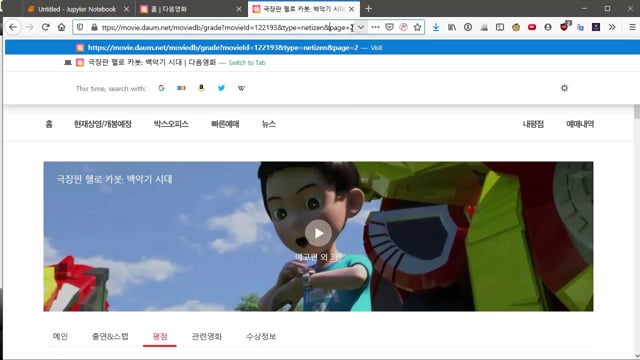Click the movie title text on banner
This screenshot has height=360, width=640.
(x=114, y=179)
